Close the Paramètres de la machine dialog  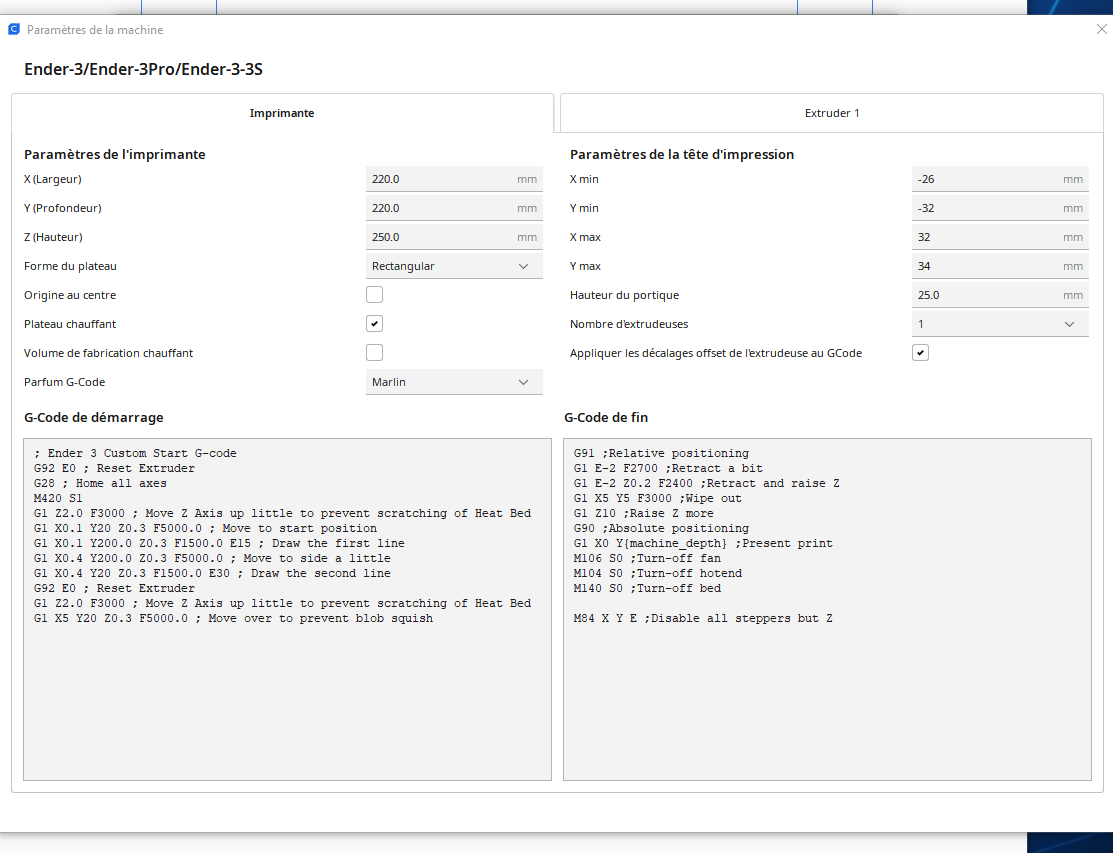coord(1101,29)
